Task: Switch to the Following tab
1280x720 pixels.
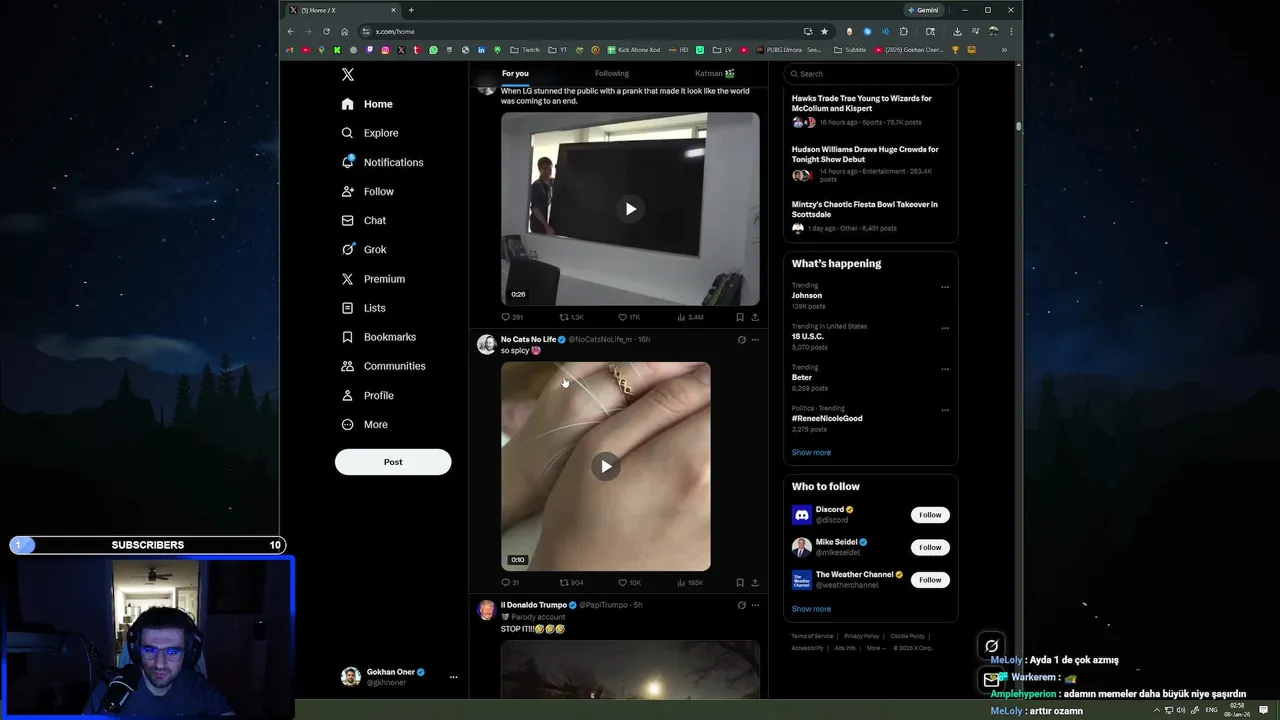Action: (x=612, y=73)
